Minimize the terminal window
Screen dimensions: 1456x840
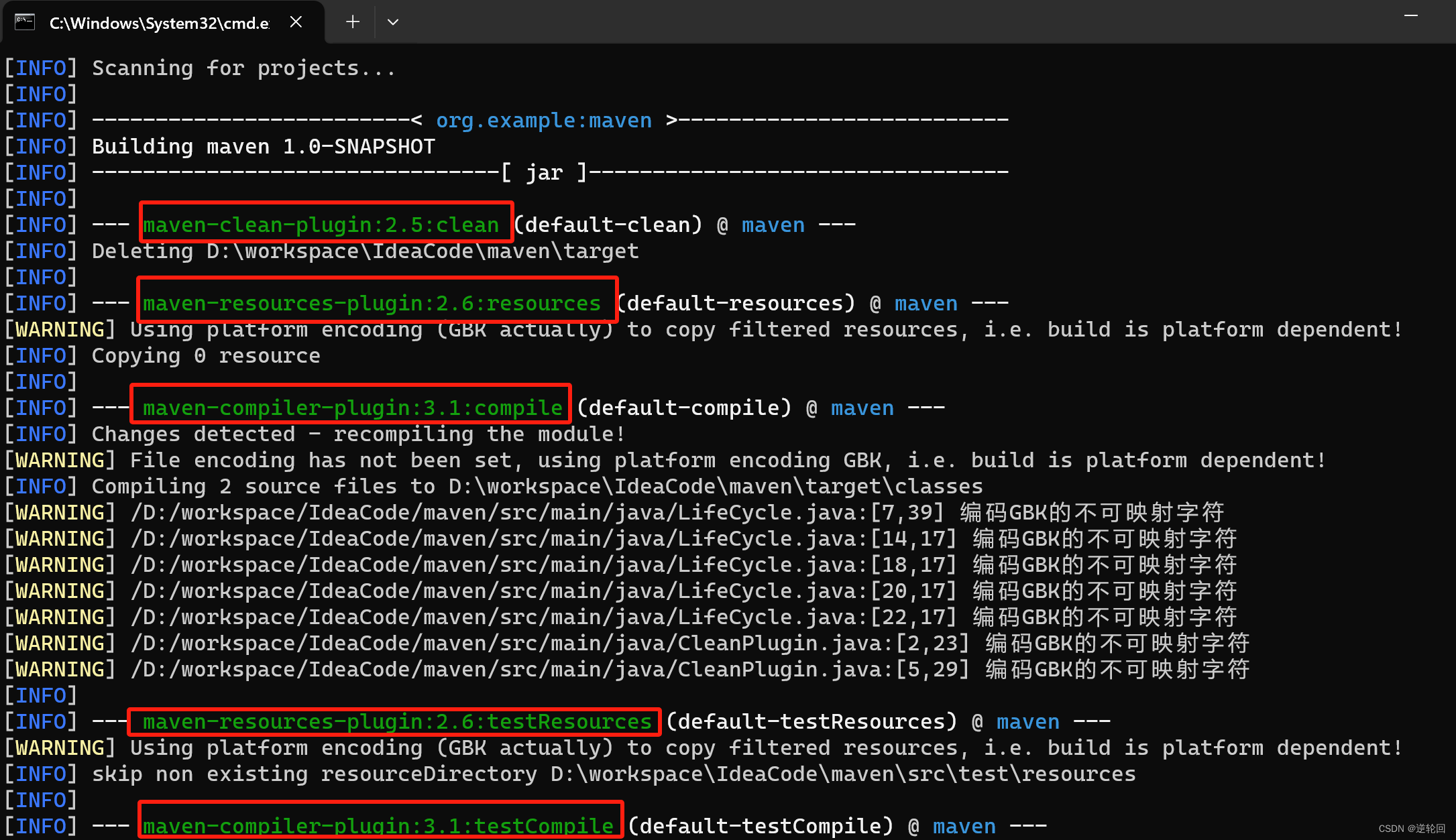pos(1411,15)
